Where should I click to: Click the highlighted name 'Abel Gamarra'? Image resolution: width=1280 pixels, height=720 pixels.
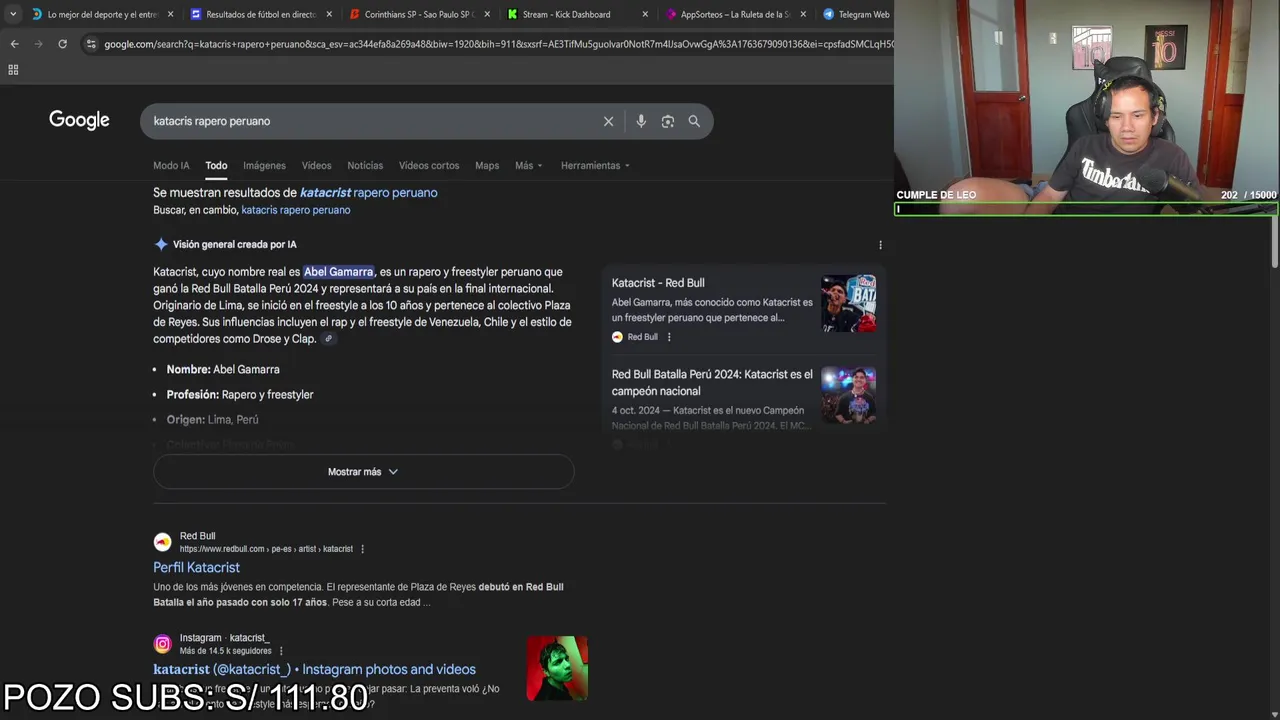pos(338,272)
